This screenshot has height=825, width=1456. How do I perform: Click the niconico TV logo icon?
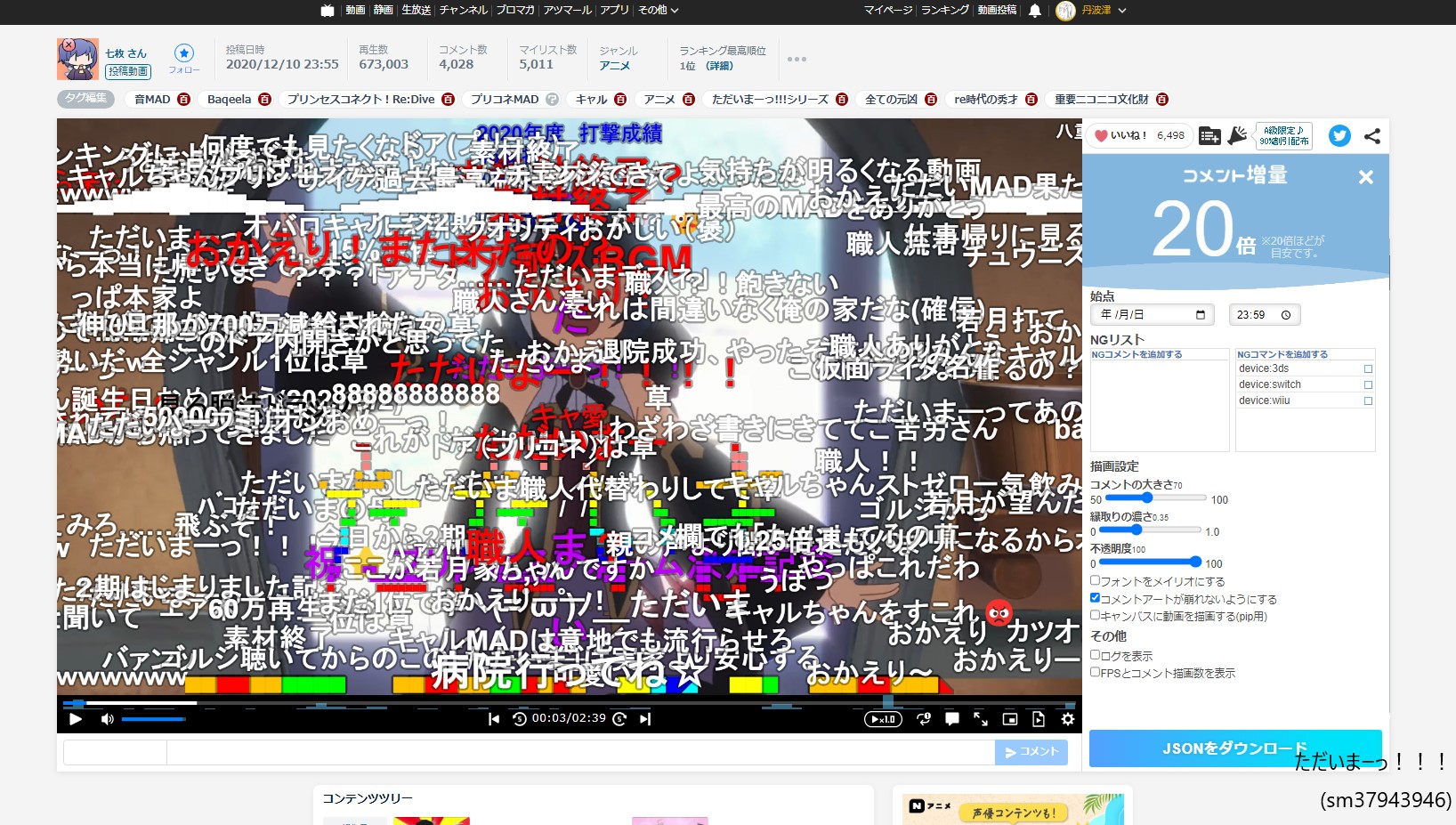[328, 11]
